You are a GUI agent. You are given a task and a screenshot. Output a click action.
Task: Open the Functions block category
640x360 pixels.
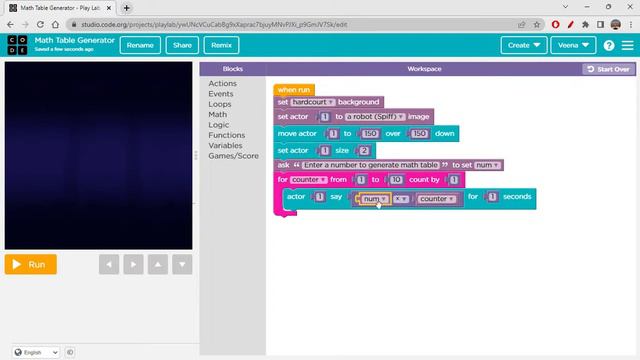[227, 135]
